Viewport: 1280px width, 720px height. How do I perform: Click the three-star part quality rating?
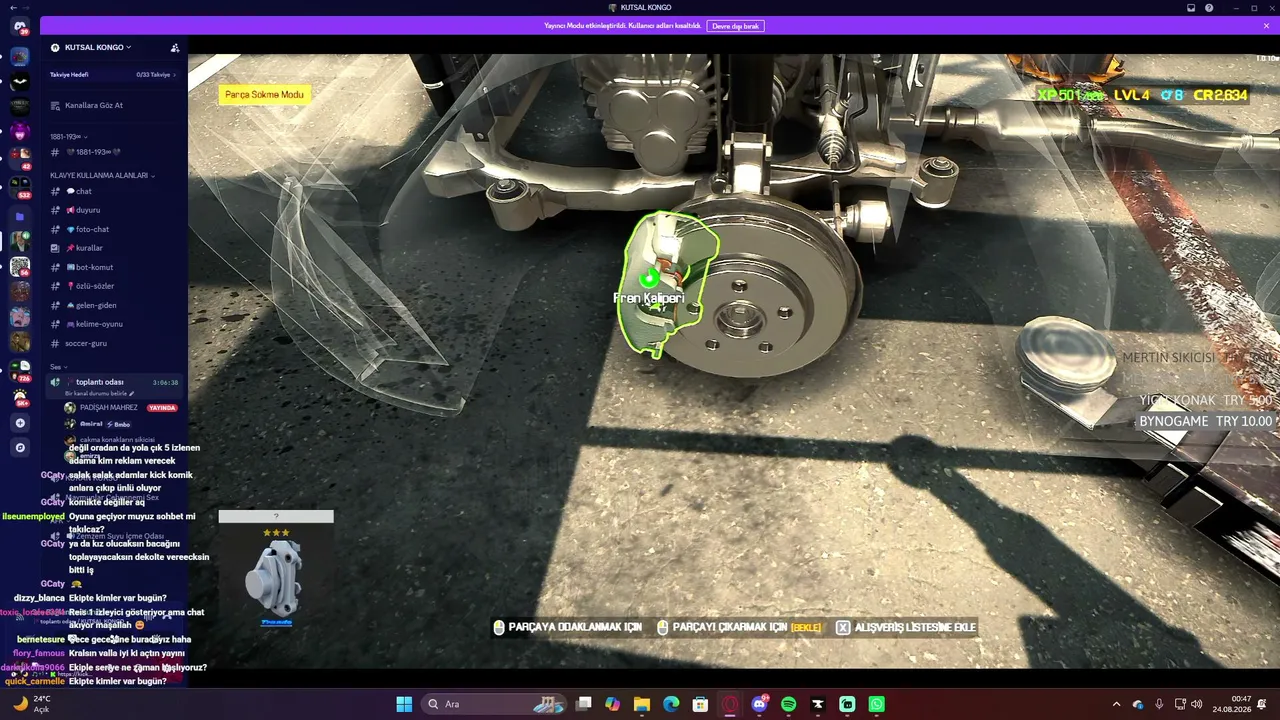276,533
